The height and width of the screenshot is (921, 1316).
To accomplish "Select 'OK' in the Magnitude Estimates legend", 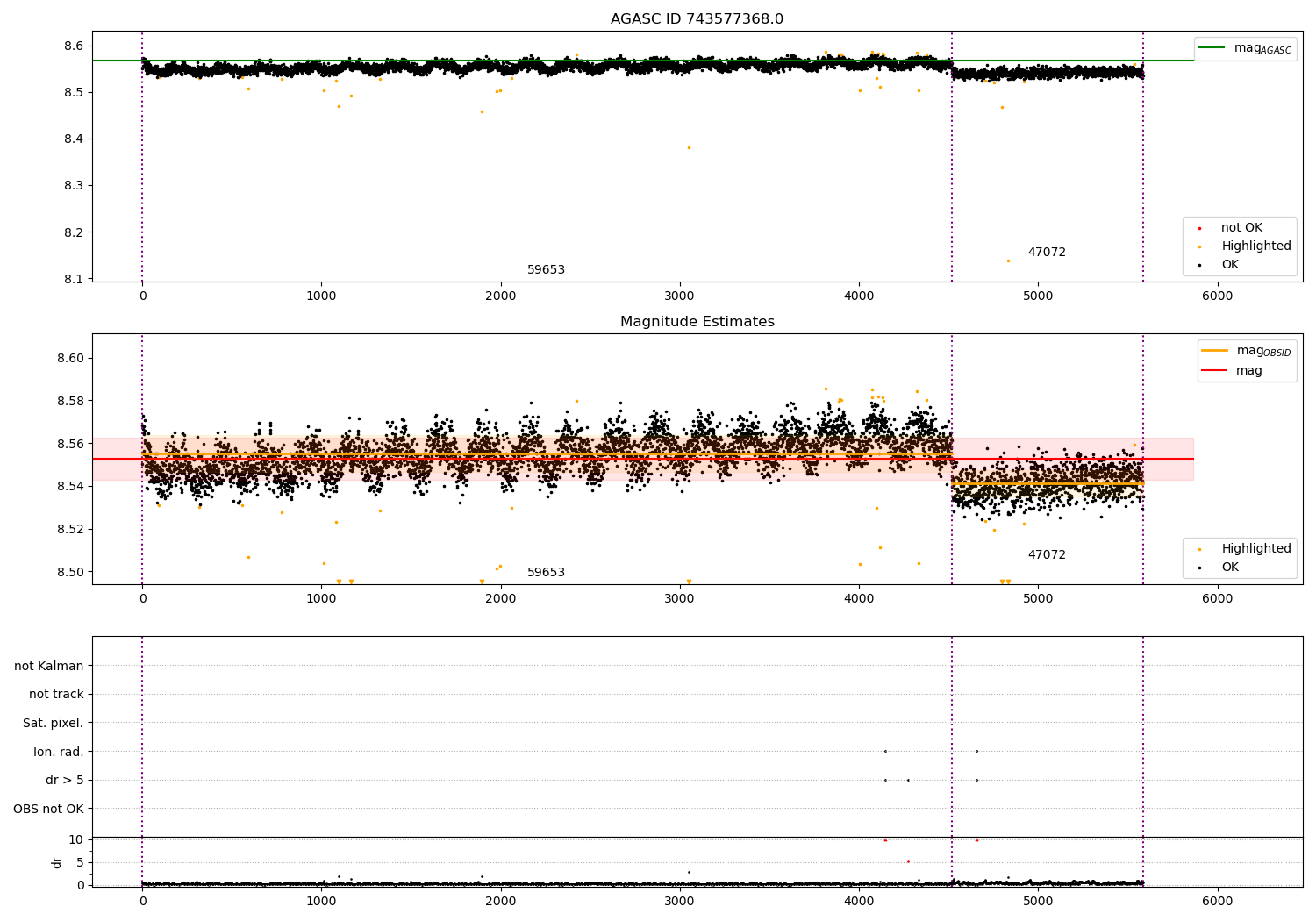I will tap(1230, 568).
